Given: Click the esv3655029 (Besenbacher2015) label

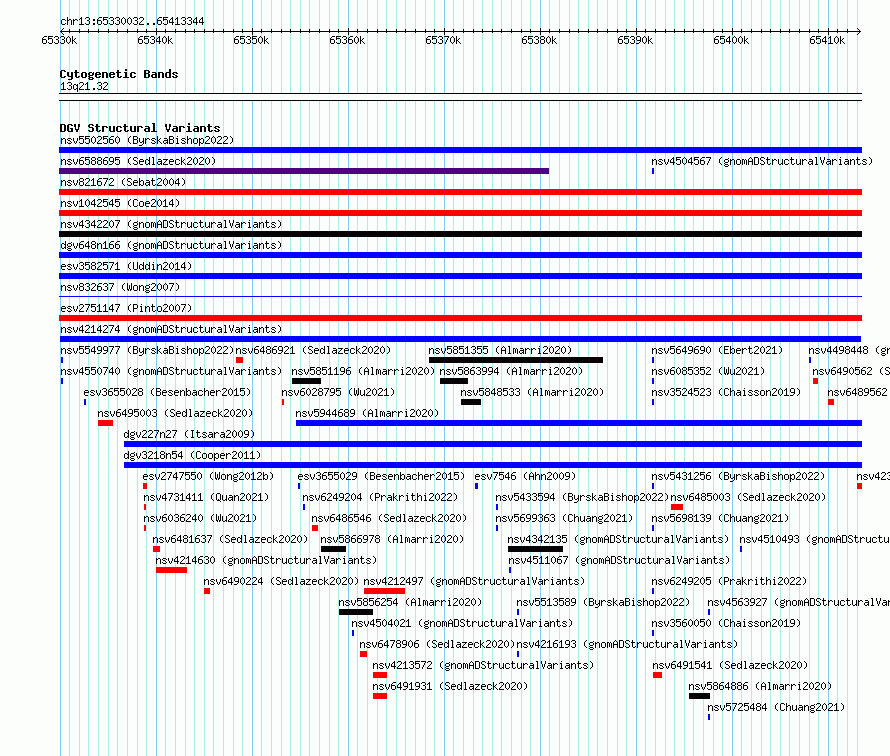Looking at the screenshot, I should coord(381,476).
